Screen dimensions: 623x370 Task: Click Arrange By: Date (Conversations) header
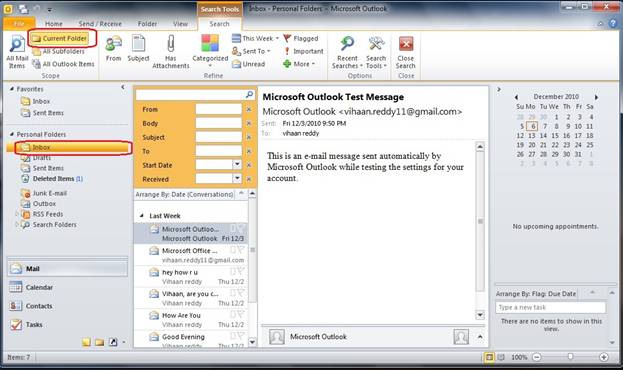coord(185,194)
